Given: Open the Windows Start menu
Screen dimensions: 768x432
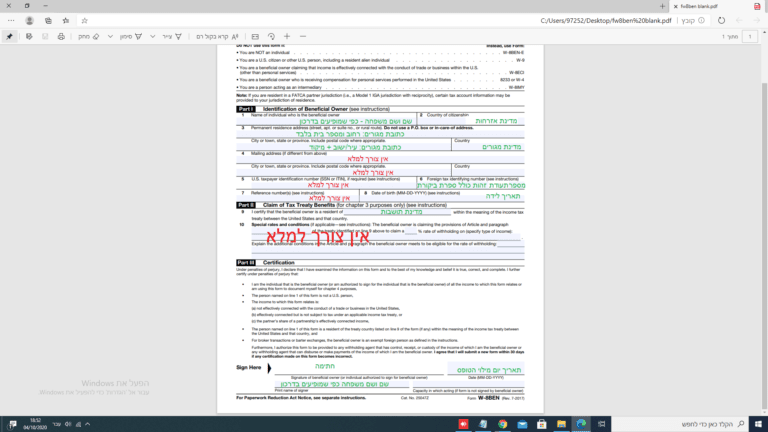Looking at the screenshot, I should 758,424.
